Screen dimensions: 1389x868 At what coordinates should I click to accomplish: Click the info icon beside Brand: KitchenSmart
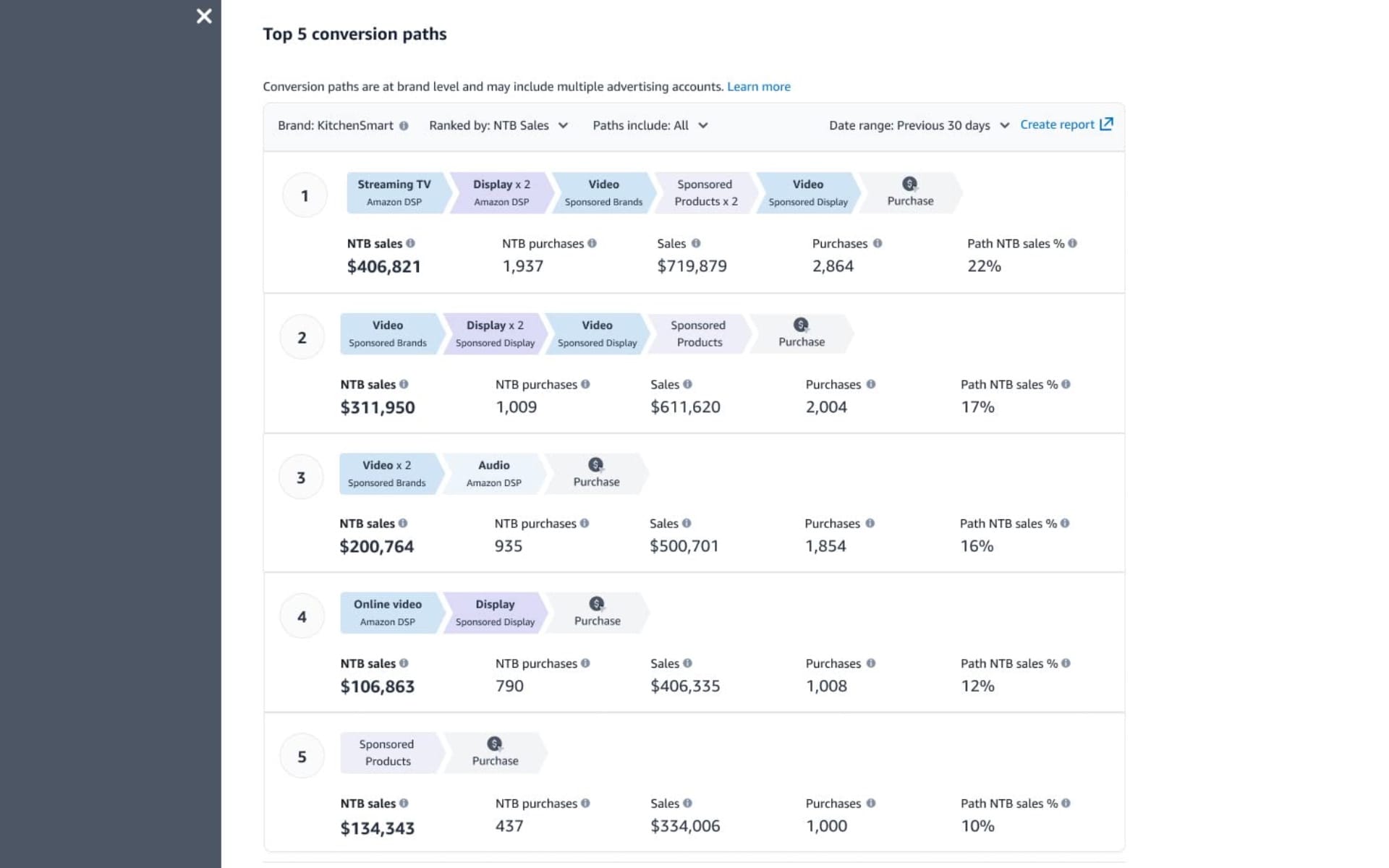(x=403, y=125)
